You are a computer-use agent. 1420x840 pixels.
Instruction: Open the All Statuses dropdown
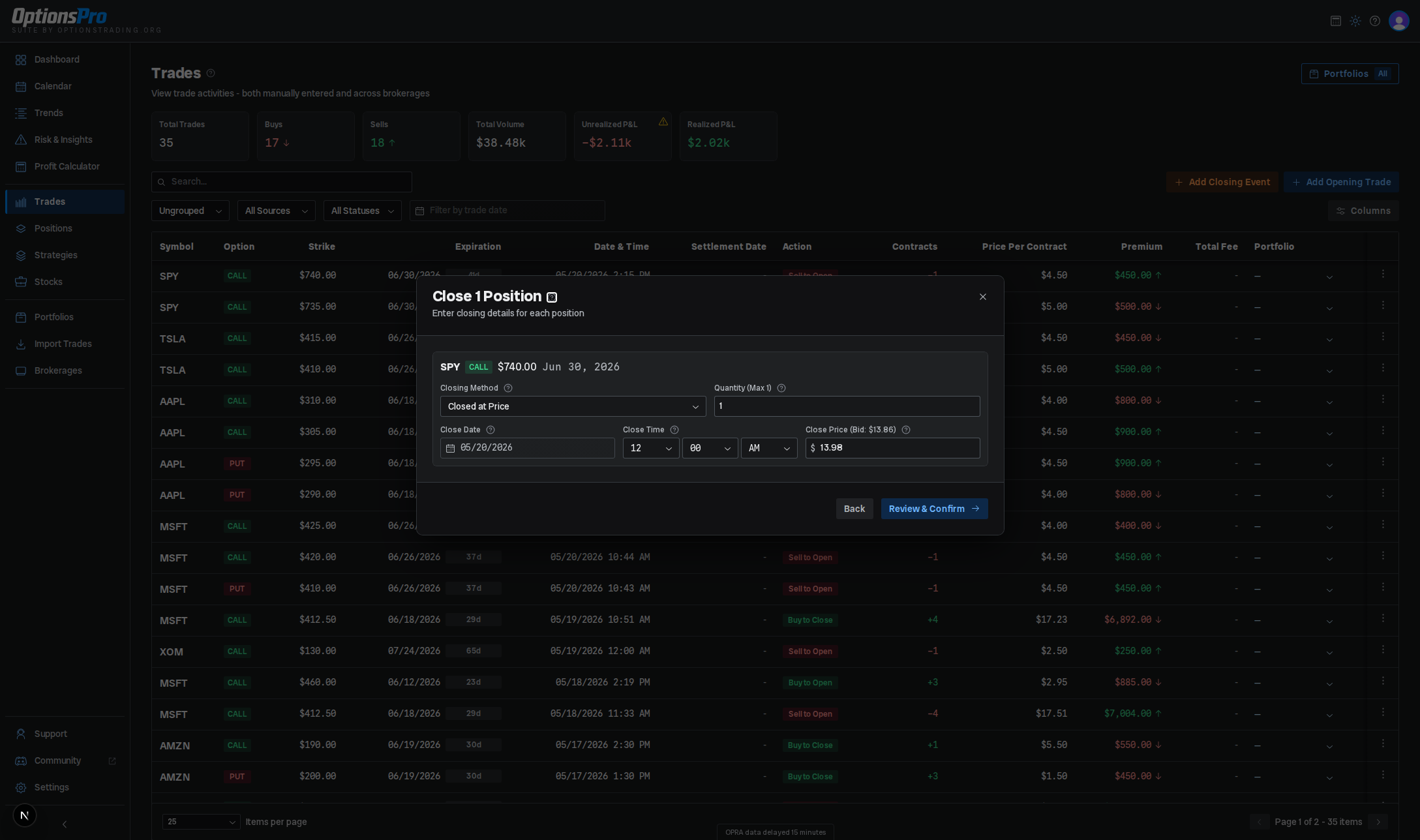tap(363, 211)
